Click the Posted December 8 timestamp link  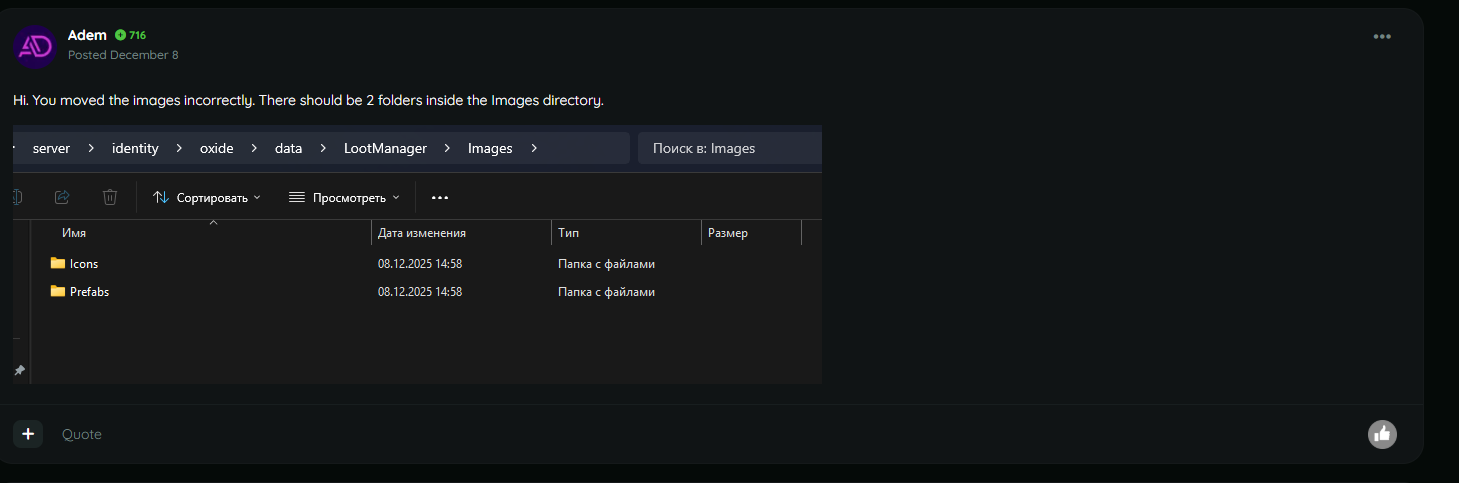click(123, 55)
